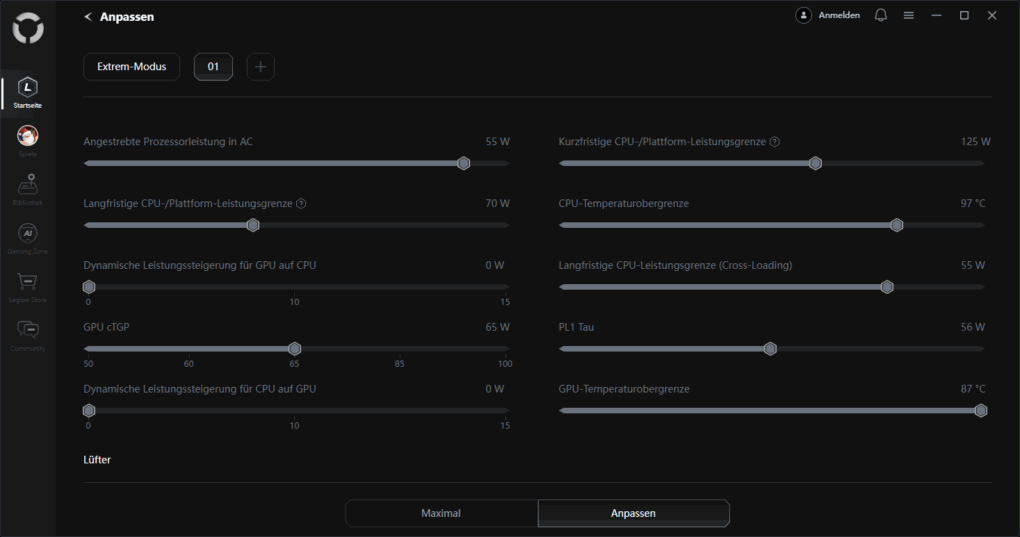Open AI Gaming Zone
Viewport: 1020px width, 537px height.
[x=27, y=238]
